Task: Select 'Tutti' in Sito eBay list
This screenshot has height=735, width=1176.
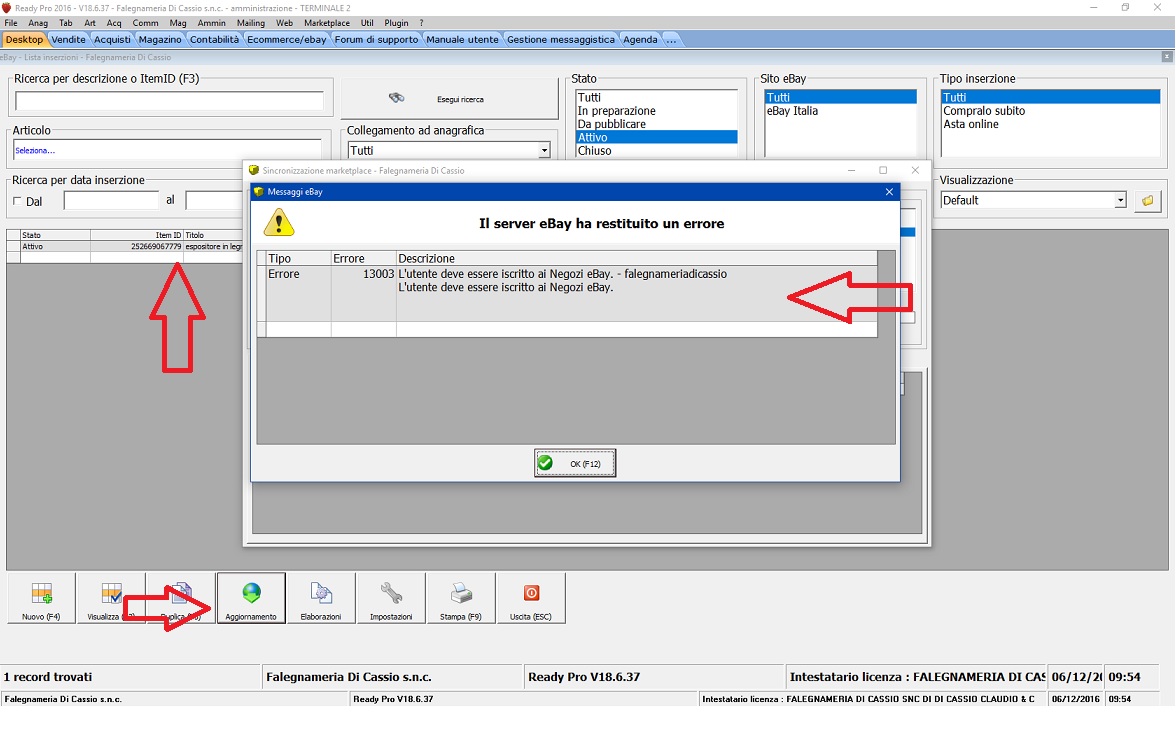Action: tap(840, 98)
